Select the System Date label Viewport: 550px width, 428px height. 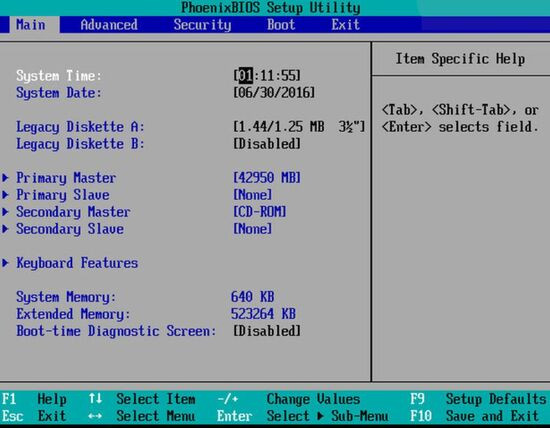(x=59, y=93)
